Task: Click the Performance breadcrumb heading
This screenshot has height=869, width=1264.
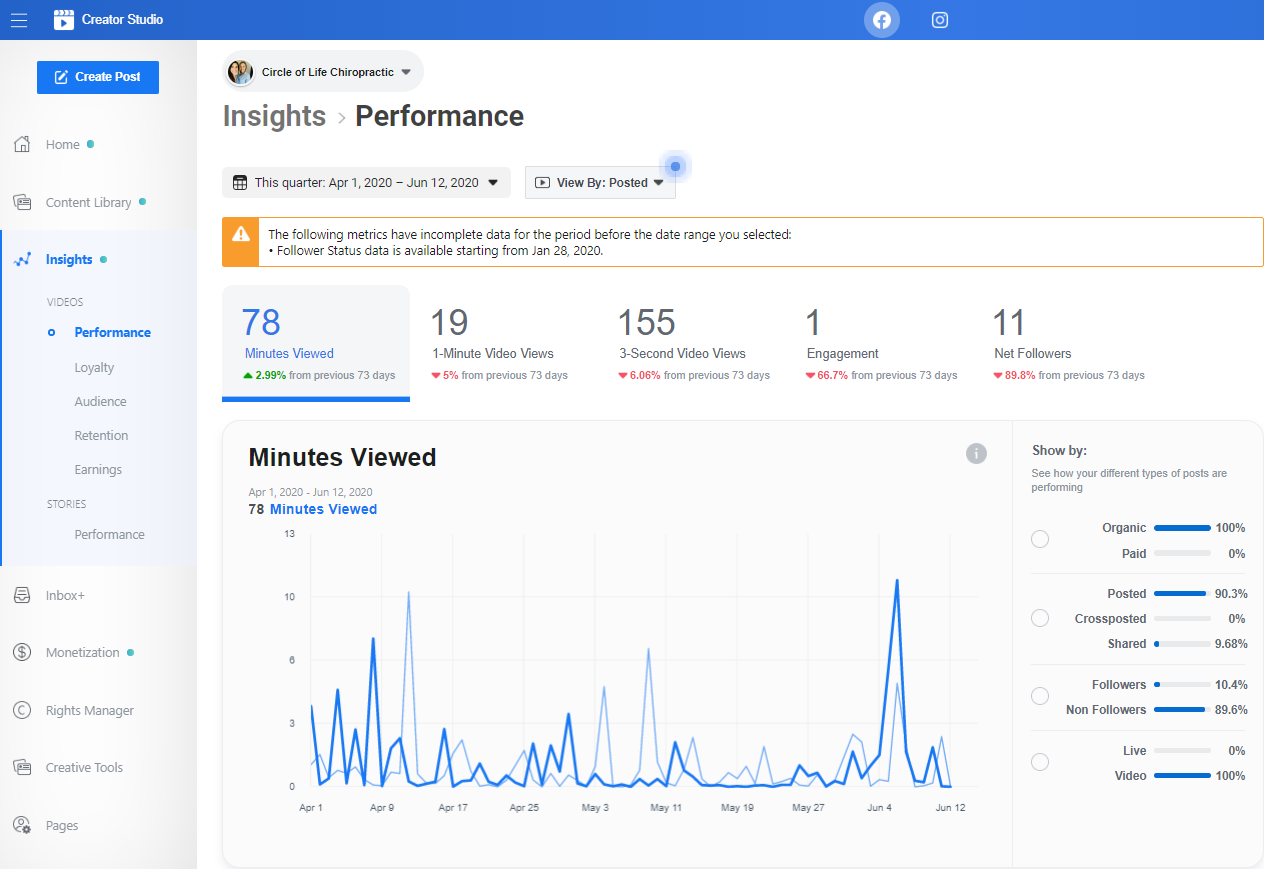Action: [440, 116]
